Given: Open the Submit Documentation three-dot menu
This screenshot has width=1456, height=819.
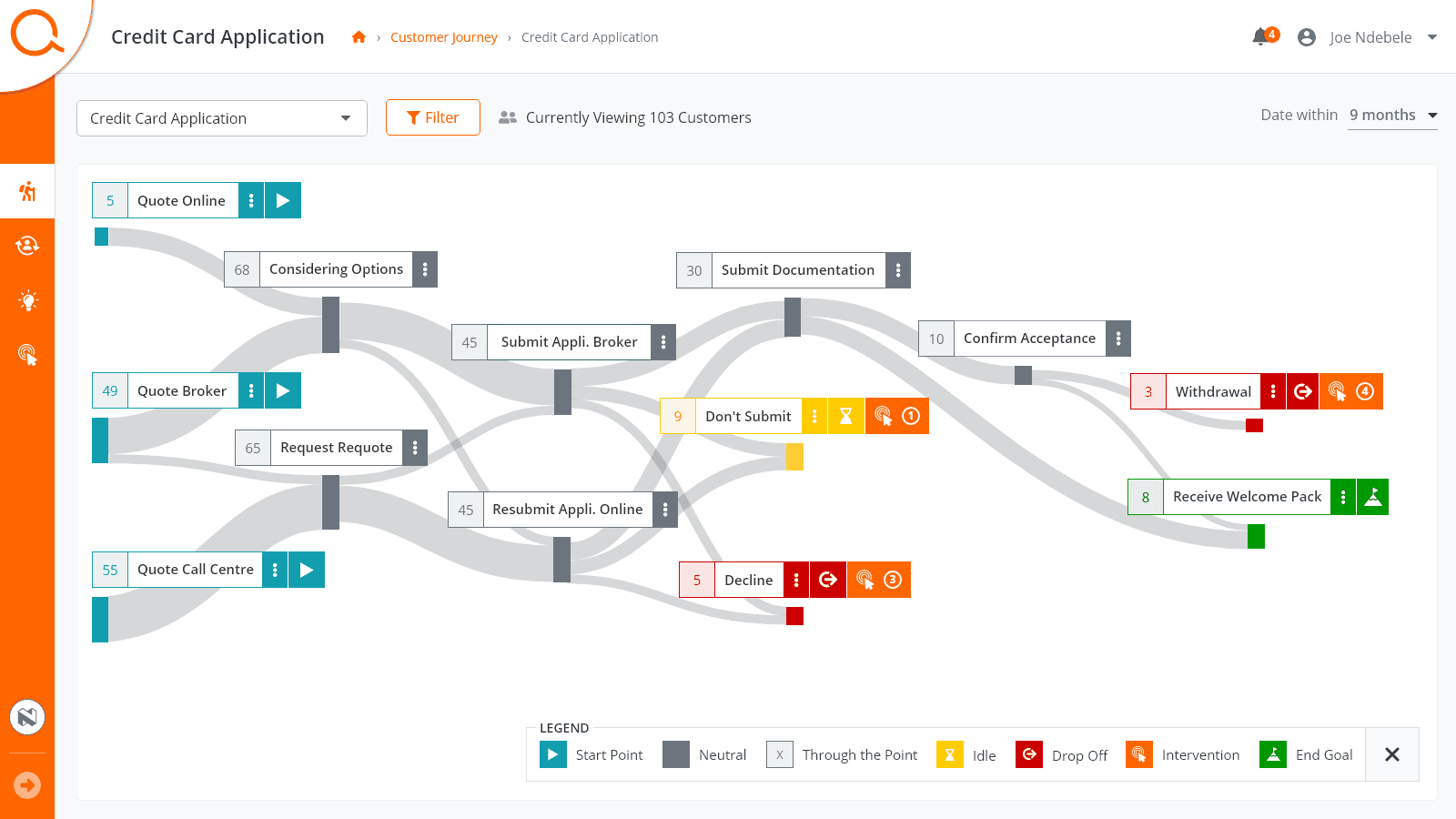Looking at the screenshot, I should pyautogui.click(x=898, y=270).
